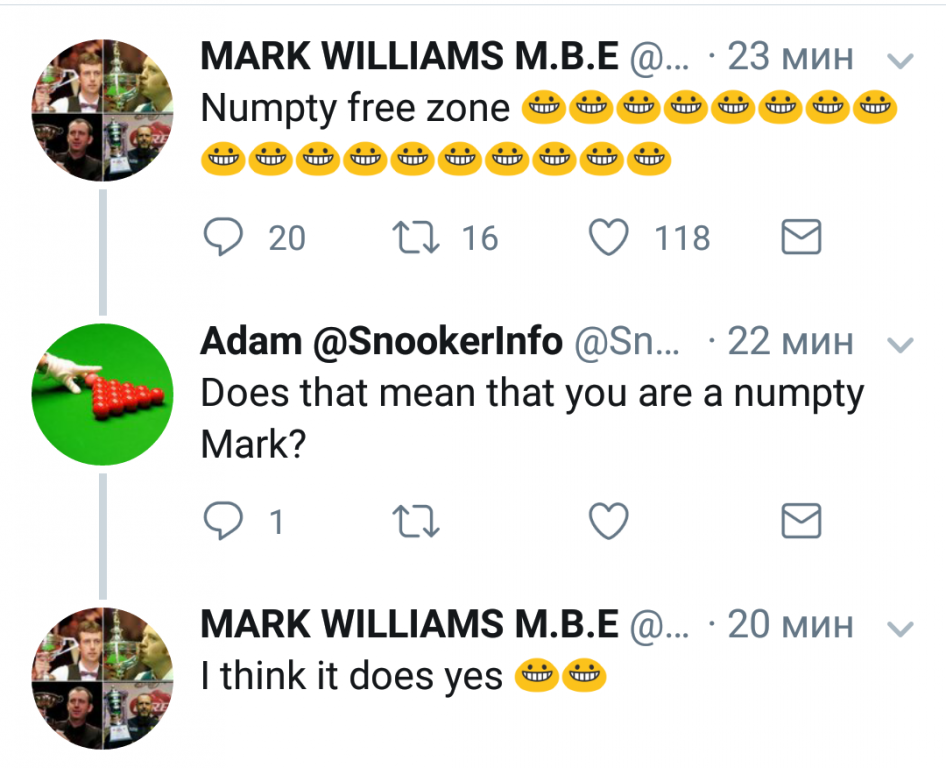Open the 22 мин timestamp link
The width and height of the screenshot is (946, 768).
point(790,342)
